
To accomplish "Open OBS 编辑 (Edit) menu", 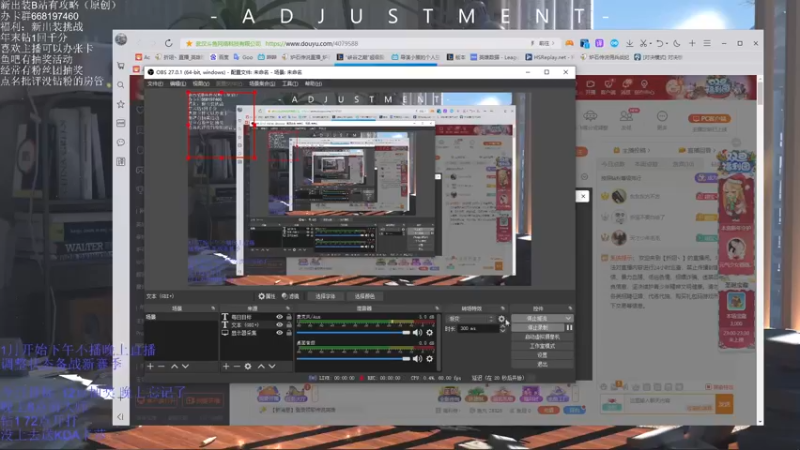I will [178, 84].
